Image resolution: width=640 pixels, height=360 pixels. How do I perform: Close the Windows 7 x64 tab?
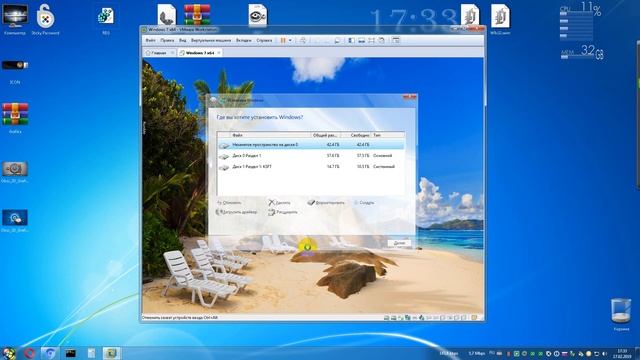219,53
